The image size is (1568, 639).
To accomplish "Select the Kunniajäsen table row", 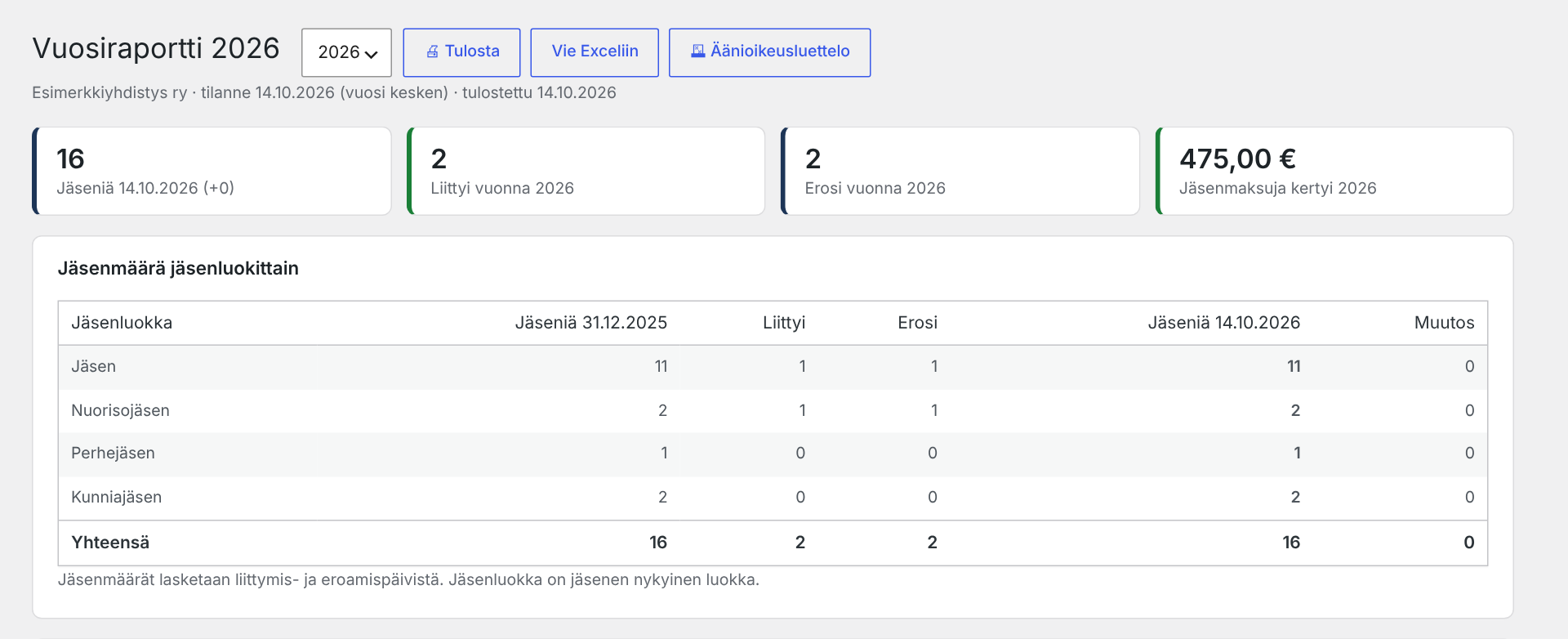I will 773,497.
